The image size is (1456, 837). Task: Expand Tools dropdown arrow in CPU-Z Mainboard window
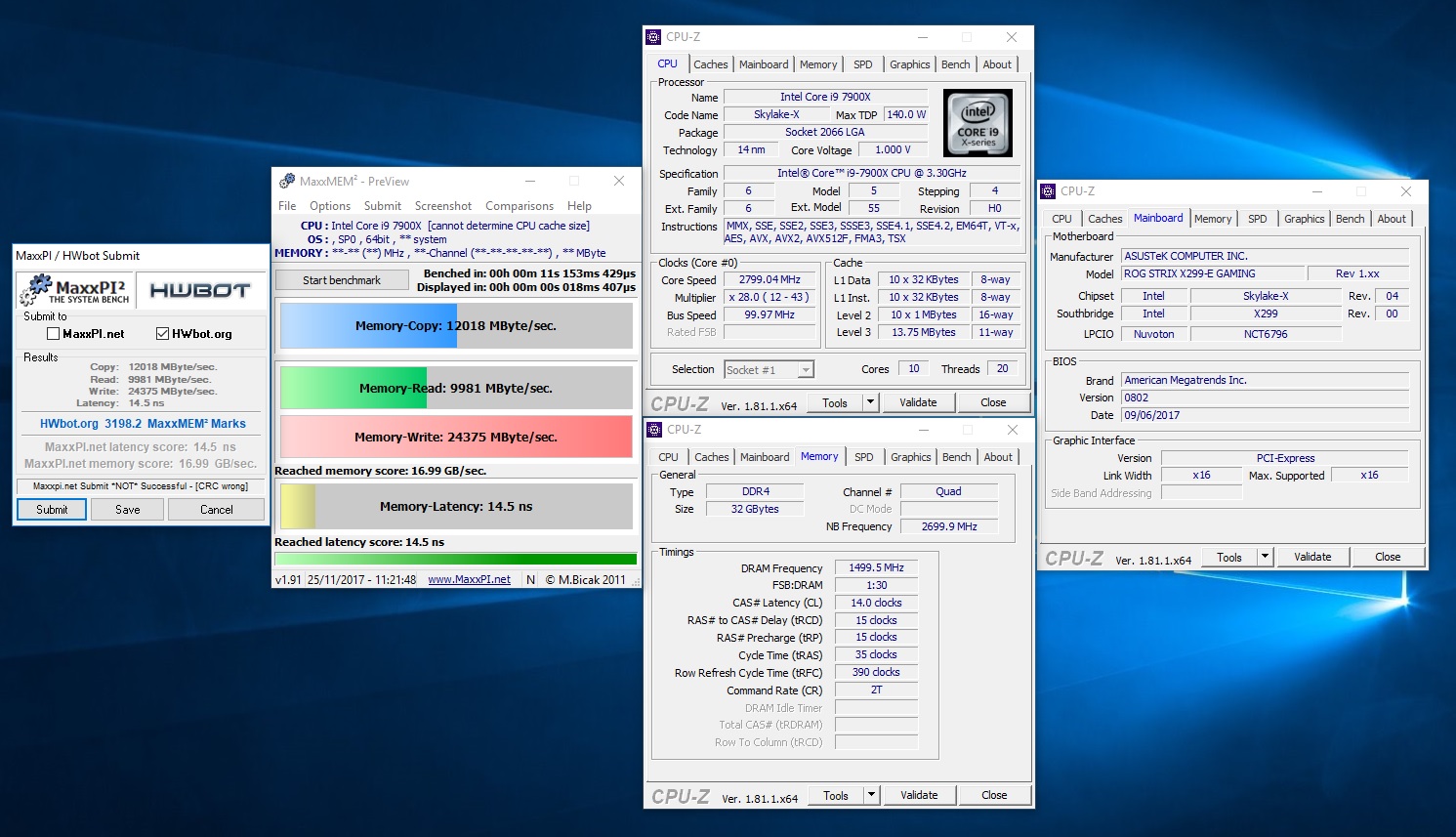(x=1266, y=557)
